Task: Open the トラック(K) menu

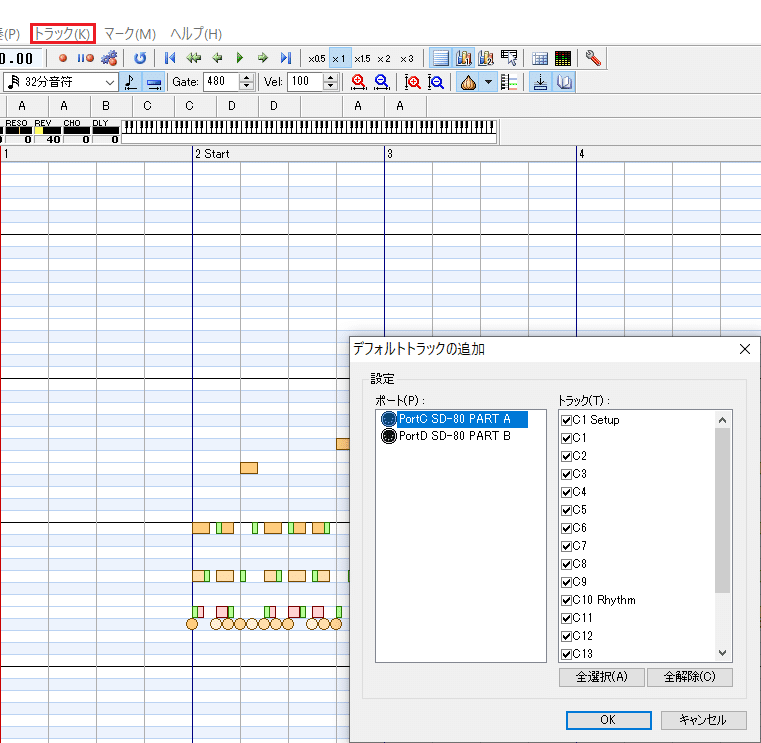Action: coord(62,34)
